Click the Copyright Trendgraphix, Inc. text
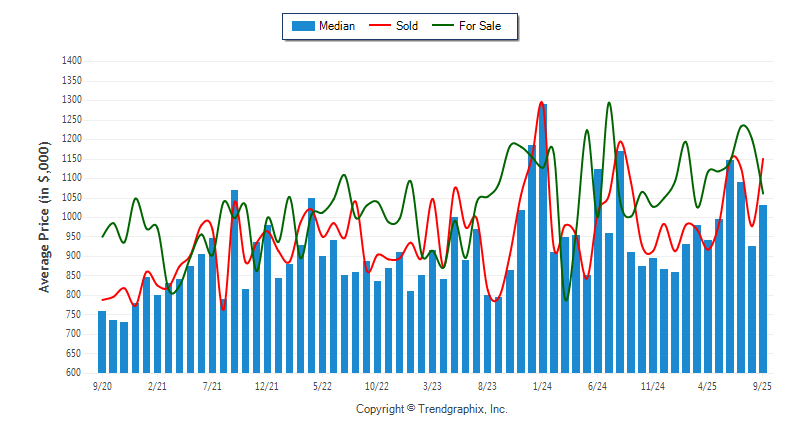800x434 pixels. (x=432, y=409)
